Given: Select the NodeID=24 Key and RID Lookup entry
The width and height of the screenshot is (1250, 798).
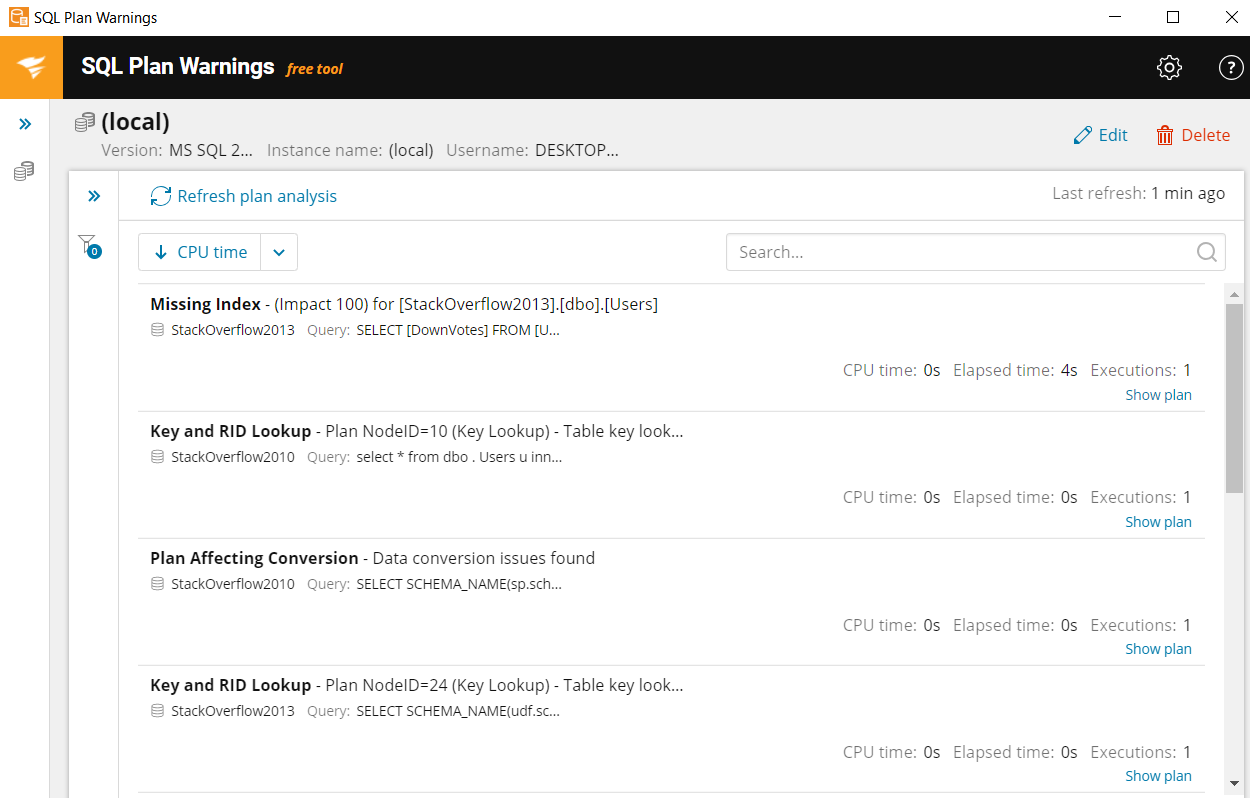Looking at the screenshot, I should 416,686.
